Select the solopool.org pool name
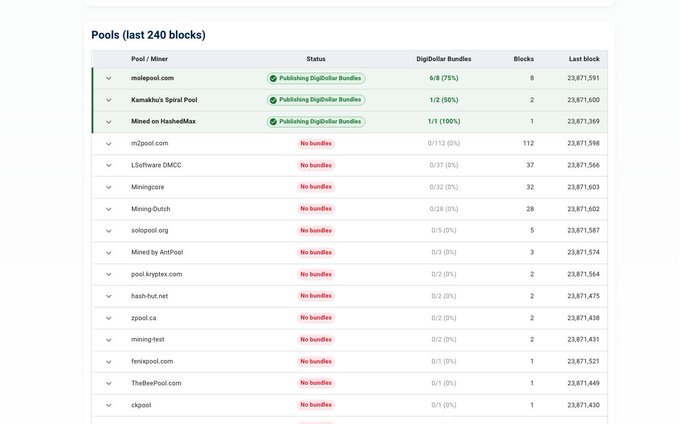The width and height of the screenshot is (680, 424). pos(150,231)
